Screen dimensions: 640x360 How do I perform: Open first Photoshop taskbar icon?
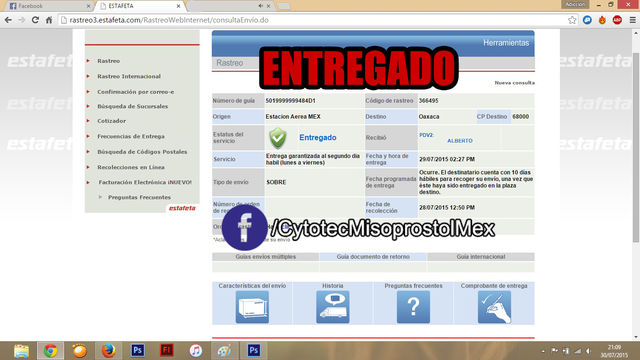(x=138, y=351)
